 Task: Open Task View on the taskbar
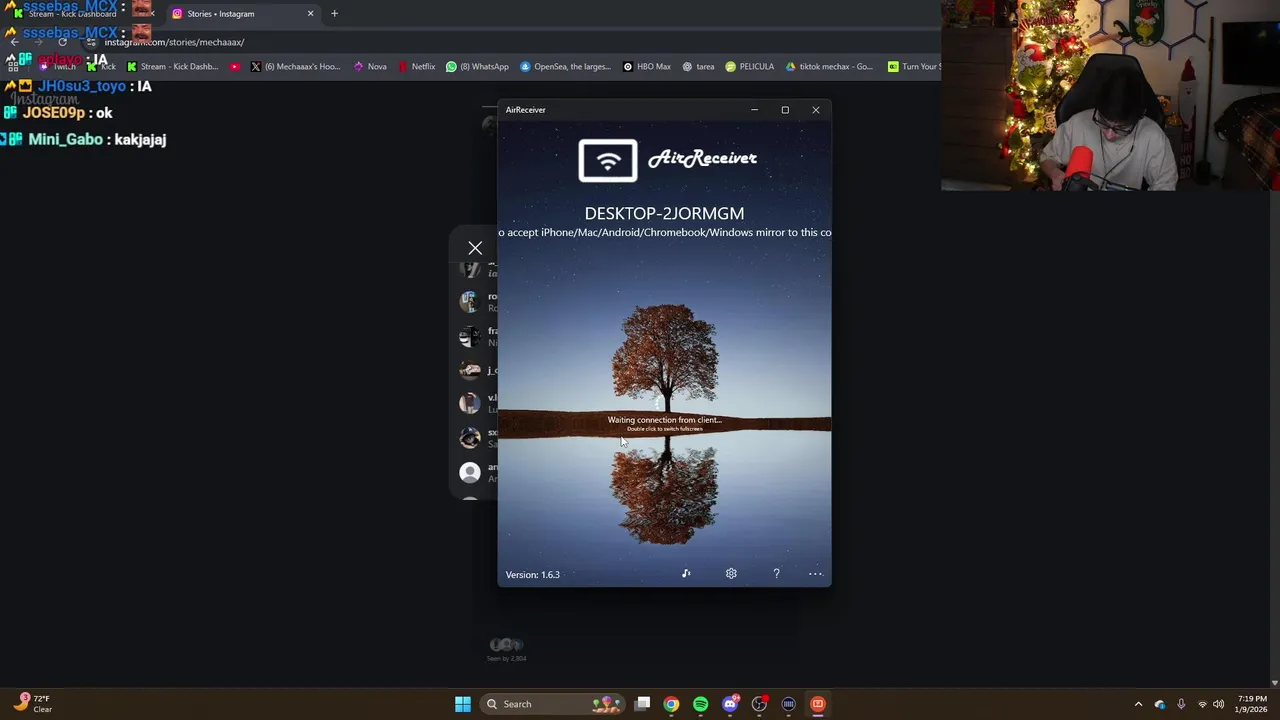click(x=643, y=704)
